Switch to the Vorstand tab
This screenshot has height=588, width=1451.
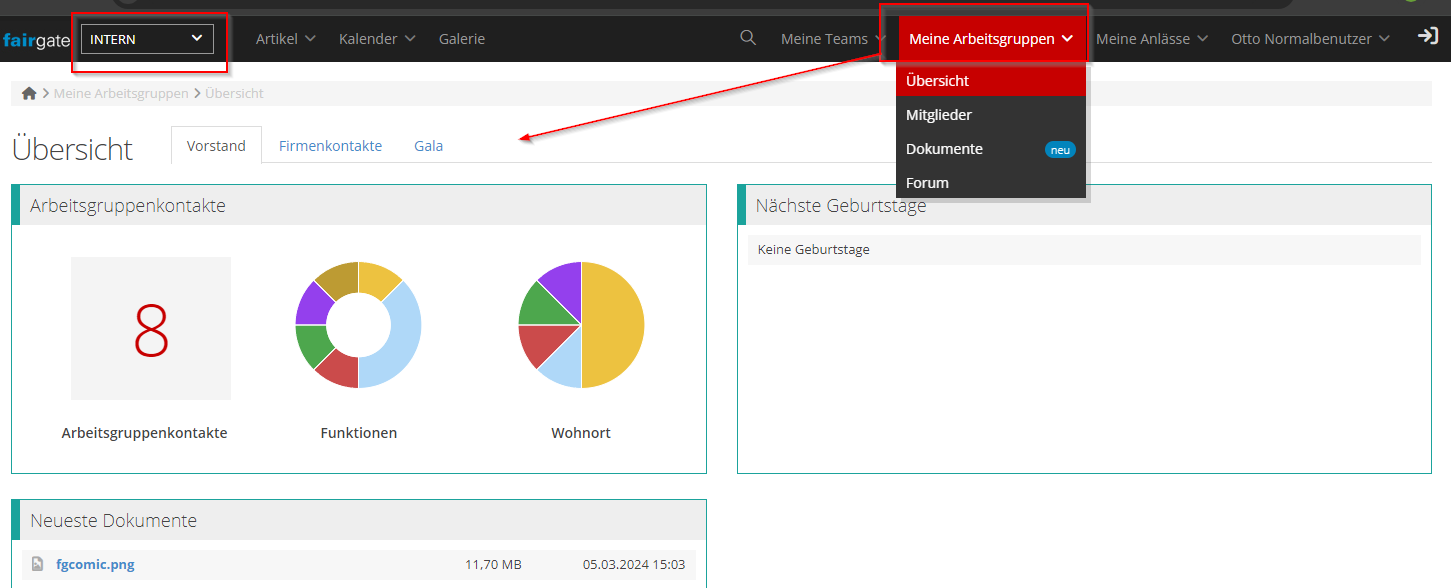[x=216, y=145]
